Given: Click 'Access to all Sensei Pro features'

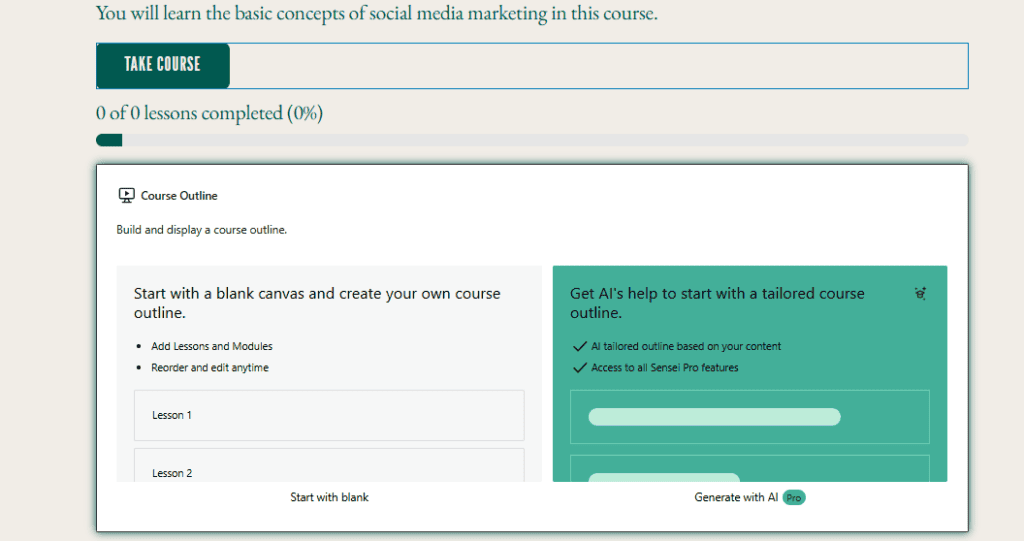Looking at the screenshot, I should [665, 368].
